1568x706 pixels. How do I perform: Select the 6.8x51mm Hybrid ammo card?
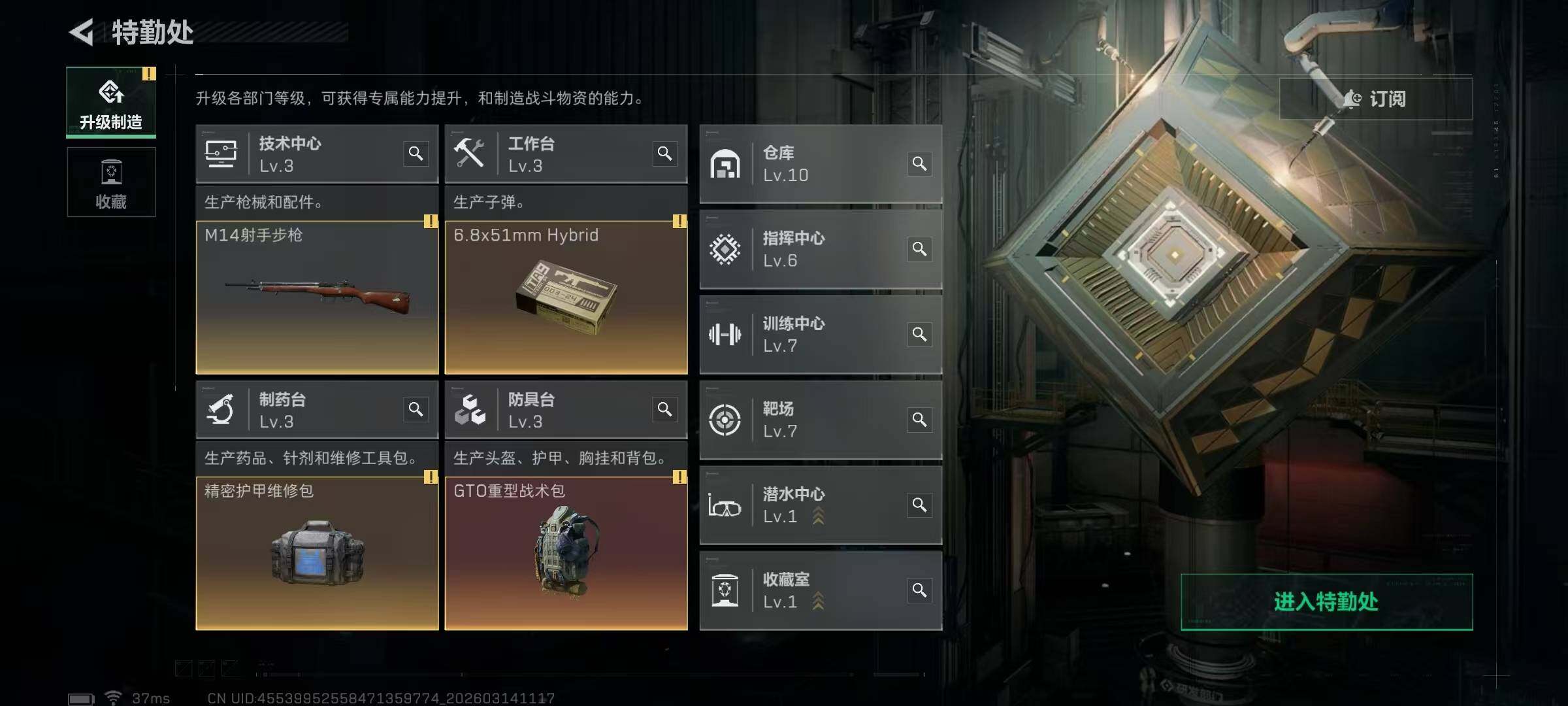pos(566,297)
